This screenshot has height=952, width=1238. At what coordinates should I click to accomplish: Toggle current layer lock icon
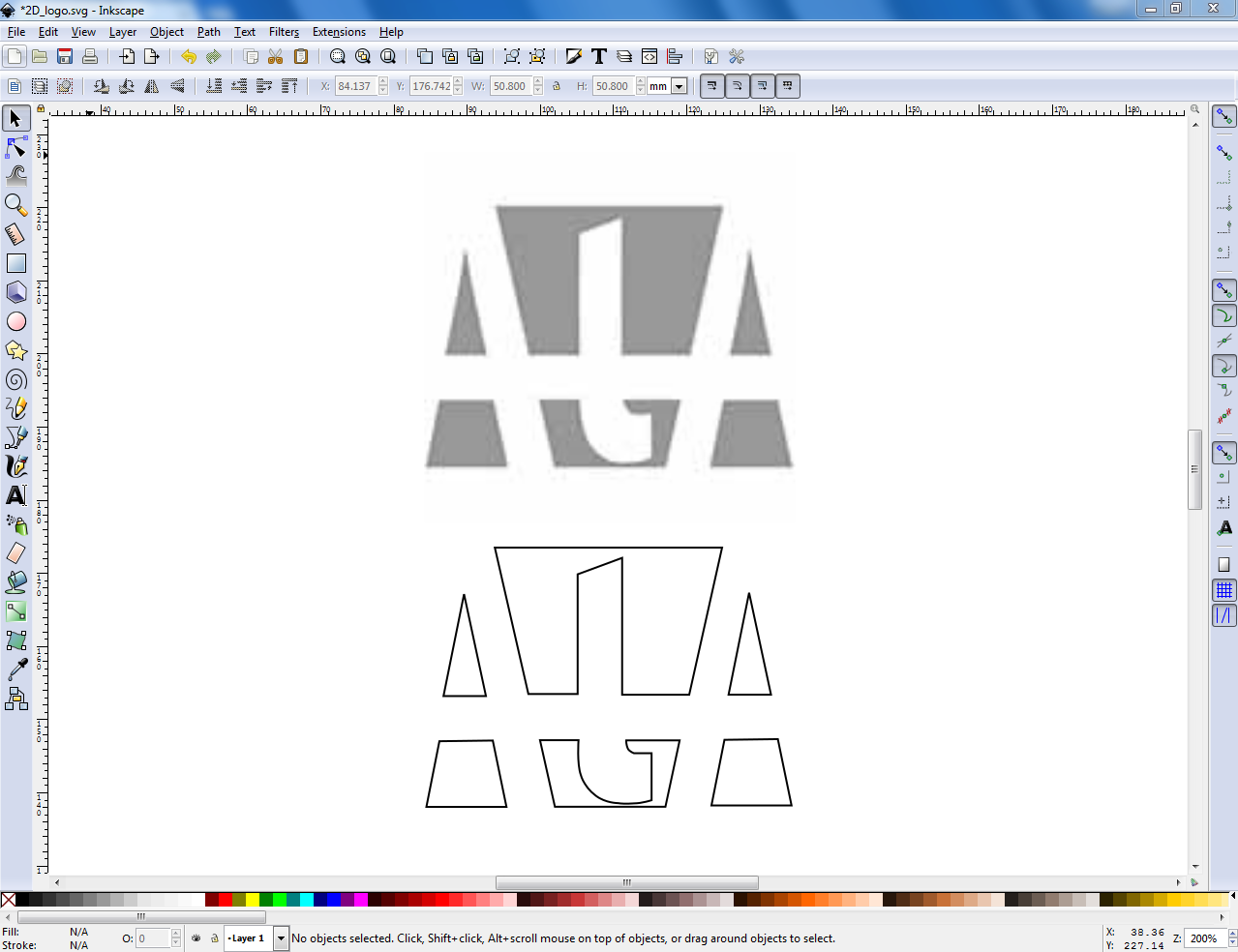point(214,937)
